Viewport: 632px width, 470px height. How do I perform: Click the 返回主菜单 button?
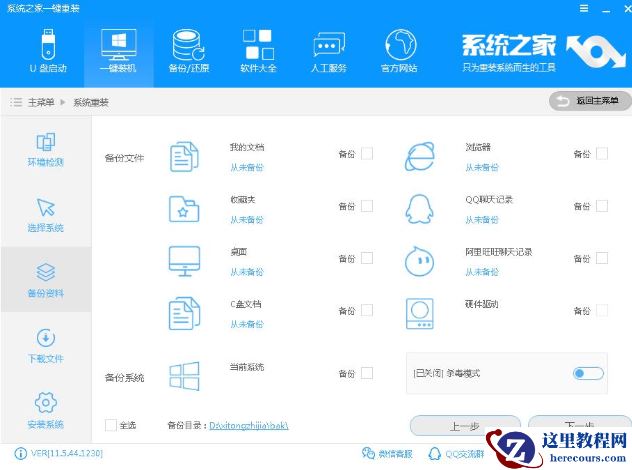[x=590, y=101]
